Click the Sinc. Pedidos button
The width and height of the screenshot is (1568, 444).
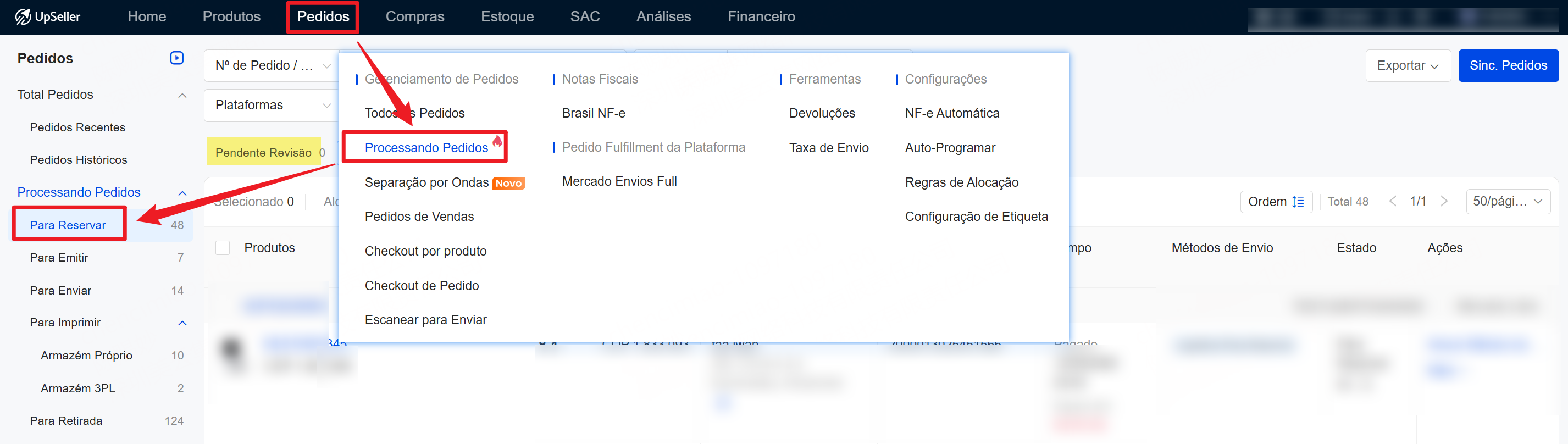pyautogui.click(x=1508, y=66)
